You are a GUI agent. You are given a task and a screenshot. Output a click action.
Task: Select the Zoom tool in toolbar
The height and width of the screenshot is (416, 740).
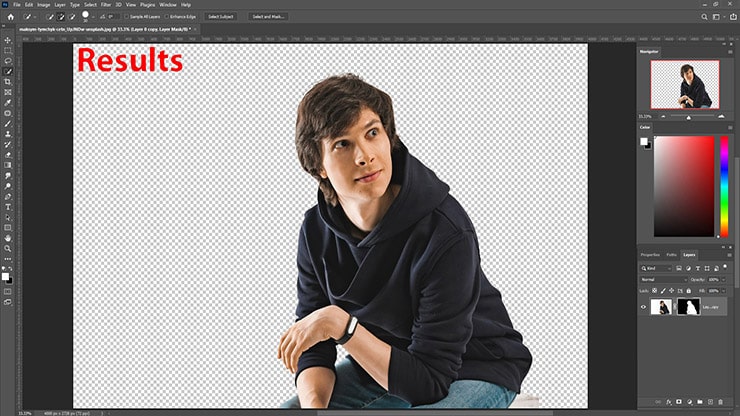(x=8, y=248)
